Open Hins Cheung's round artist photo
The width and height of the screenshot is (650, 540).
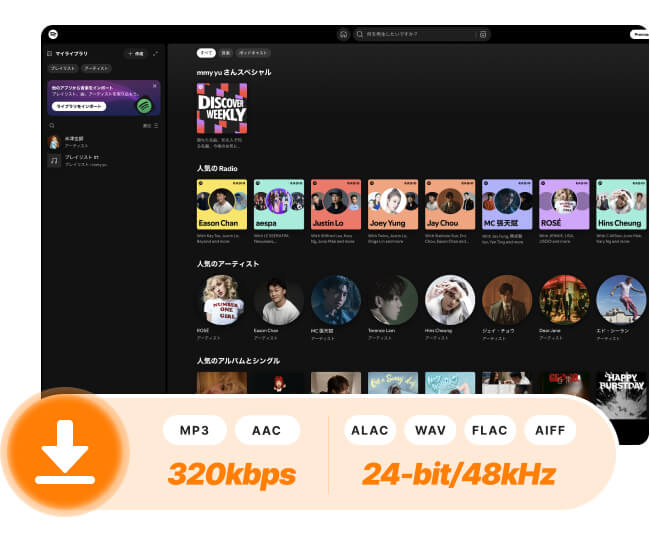click(x=450, y=300)
